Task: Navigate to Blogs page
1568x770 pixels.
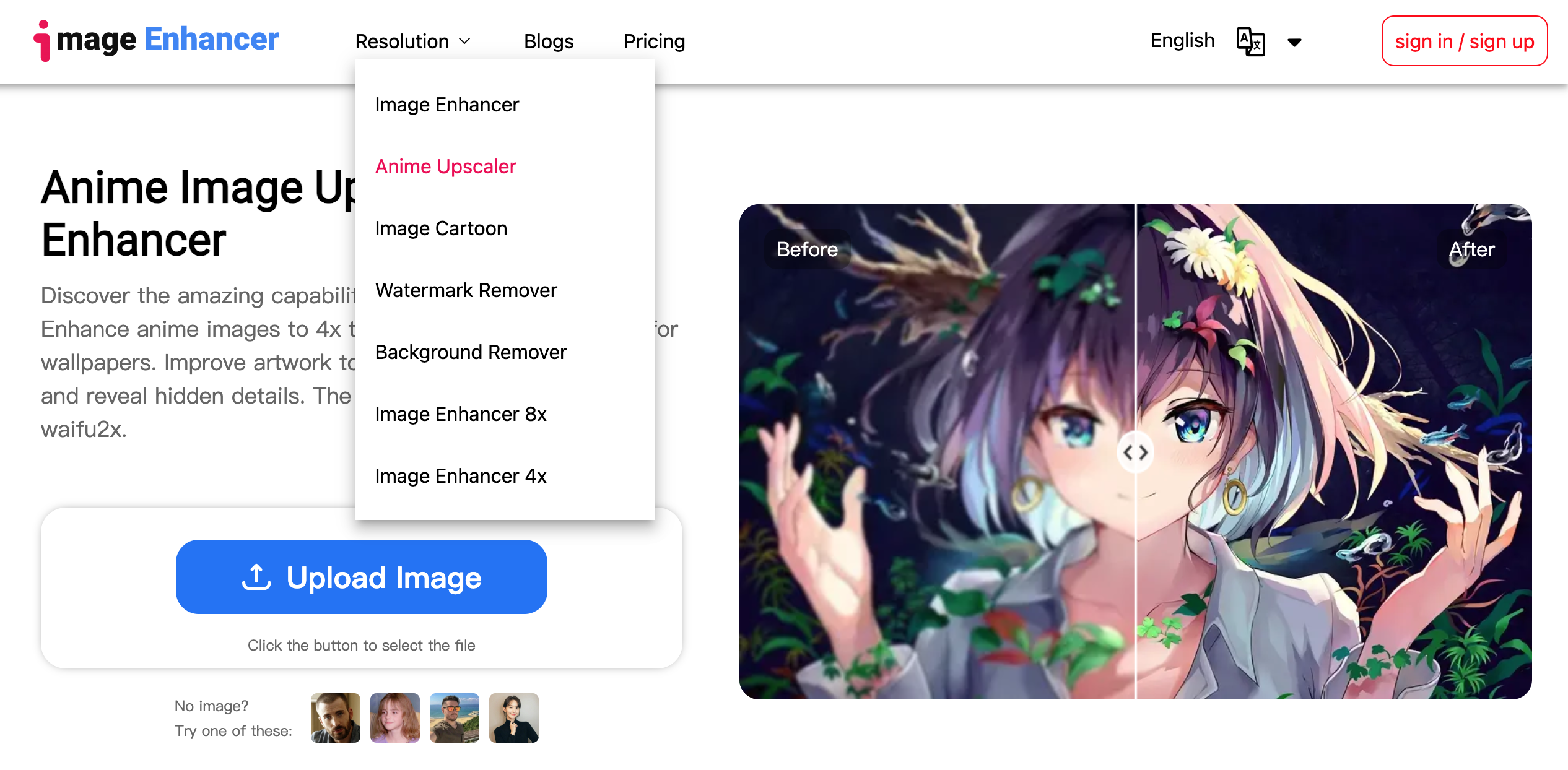Action: click(549, 41)
